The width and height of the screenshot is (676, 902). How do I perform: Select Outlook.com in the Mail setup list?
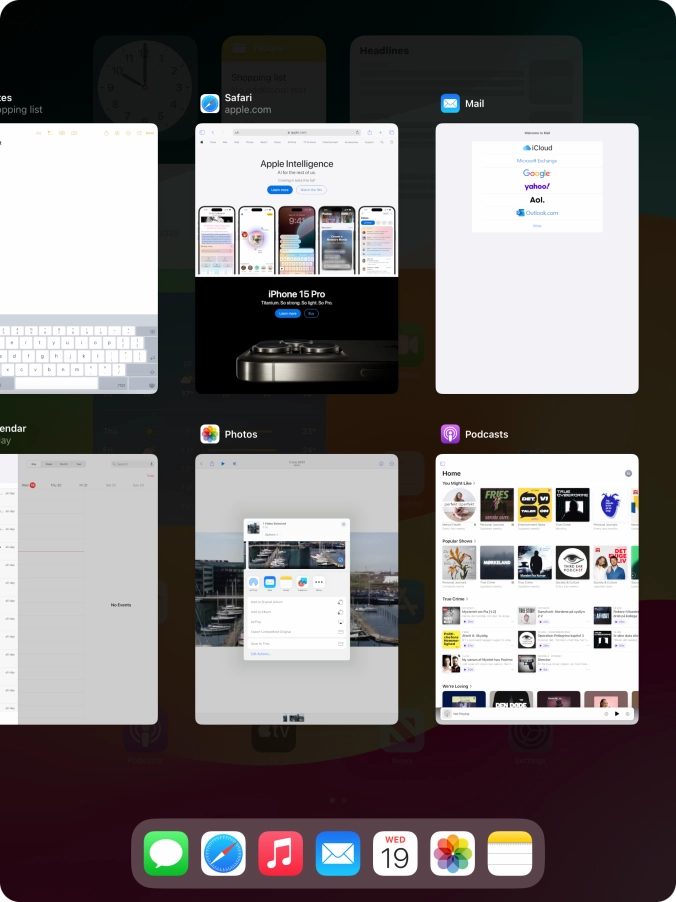[537, 212]
